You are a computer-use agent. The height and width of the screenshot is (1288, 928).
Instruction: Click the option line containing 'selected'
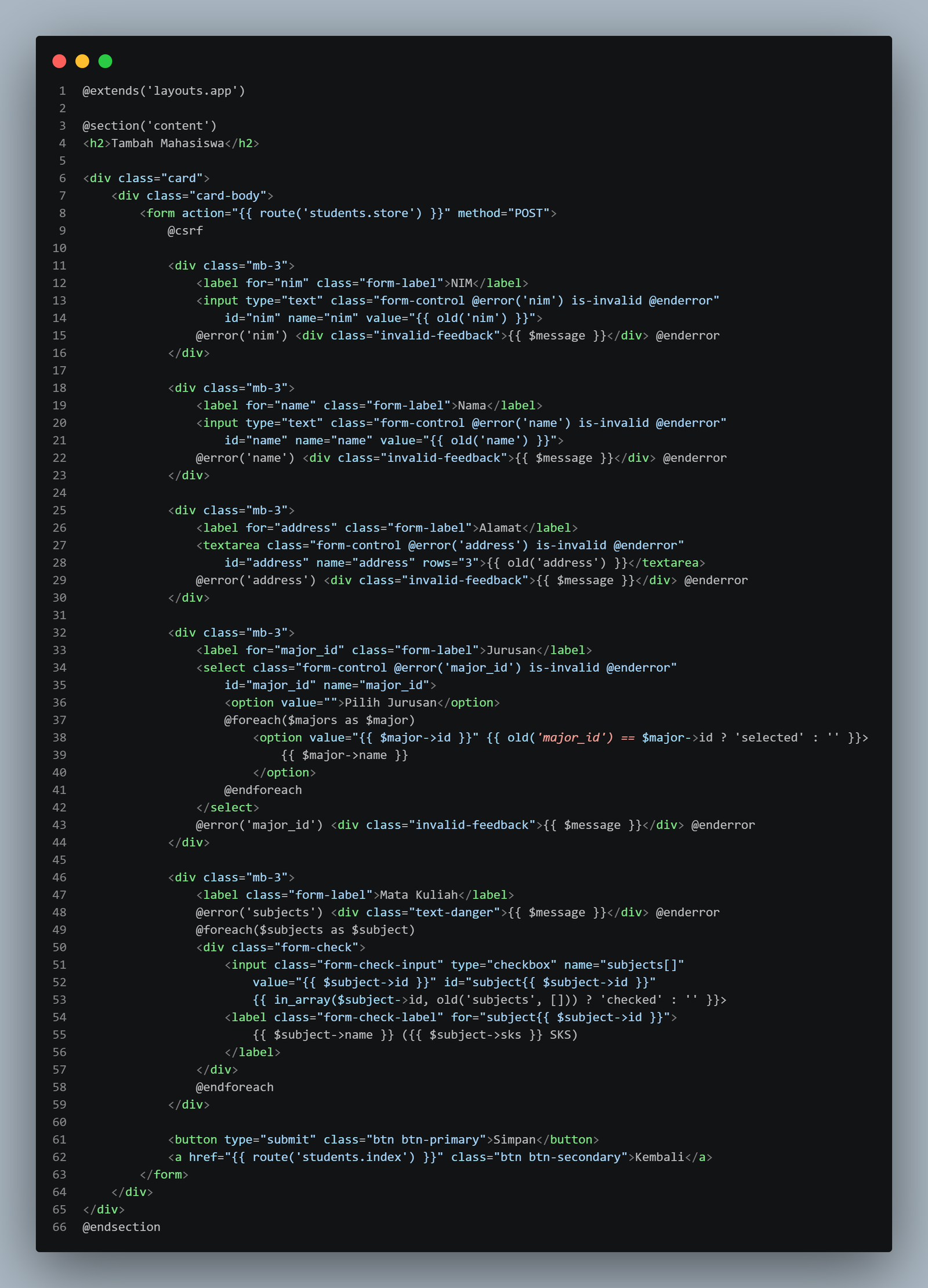click(x=561, y=737)
